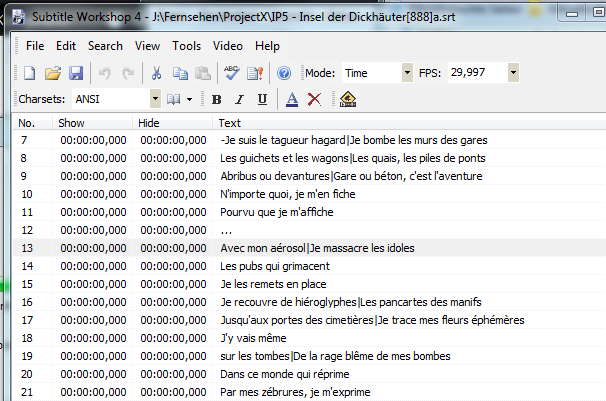Open the help question mark icon
The height and width of the screenshot is (401, 606).
click(283, 73)
